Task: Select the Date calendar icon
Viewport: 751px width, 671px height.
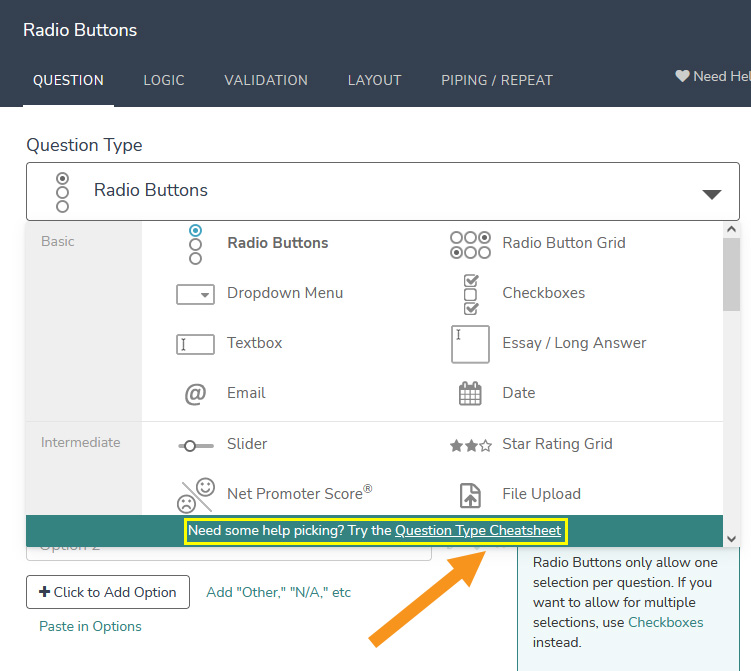Action: (470, 394)
